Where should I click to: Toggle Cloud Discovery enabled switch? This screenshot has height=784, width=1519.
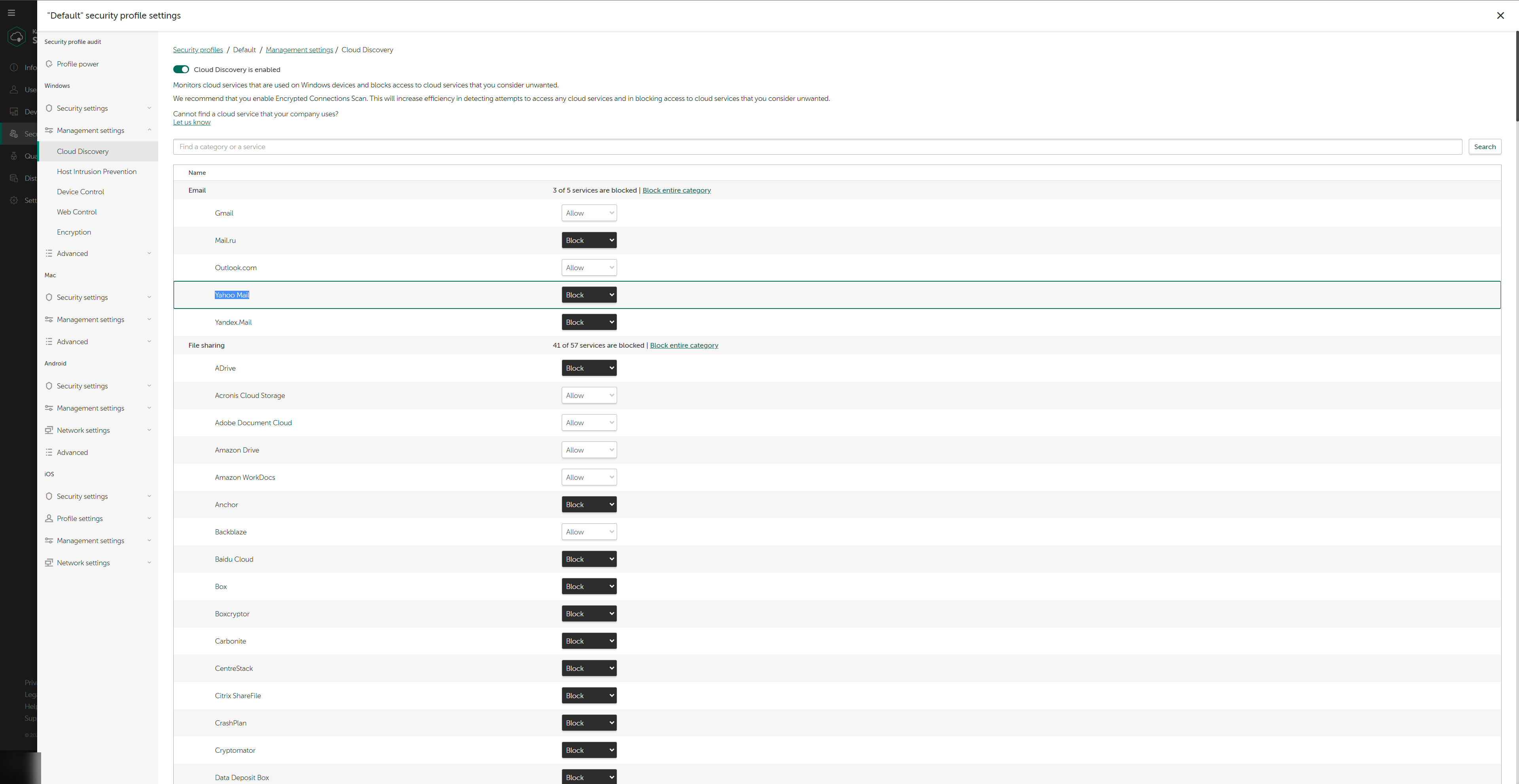(x=181, y=70)
